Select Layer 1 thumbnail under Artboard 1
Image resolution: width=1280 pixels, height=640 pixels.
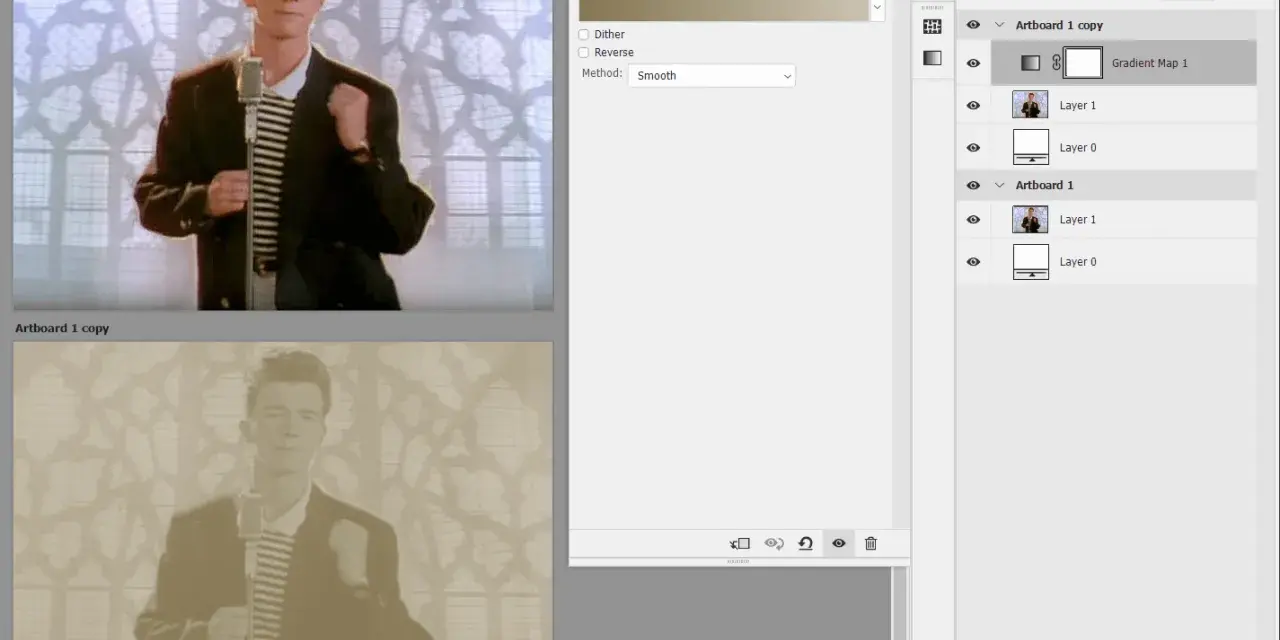1030,219
